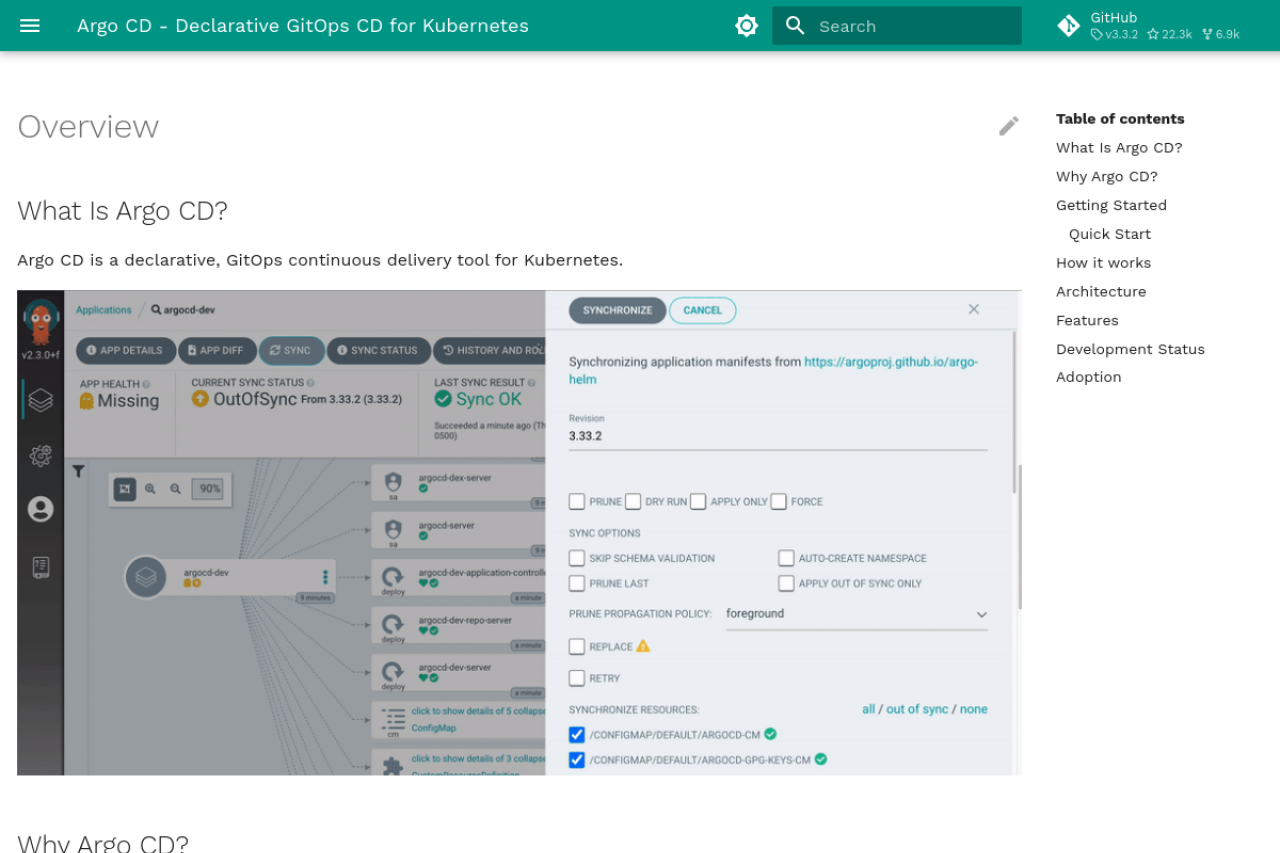Select 'Quick Start' in table of contents
This screenshot has height=853, width=1280.
(1110, 234)
